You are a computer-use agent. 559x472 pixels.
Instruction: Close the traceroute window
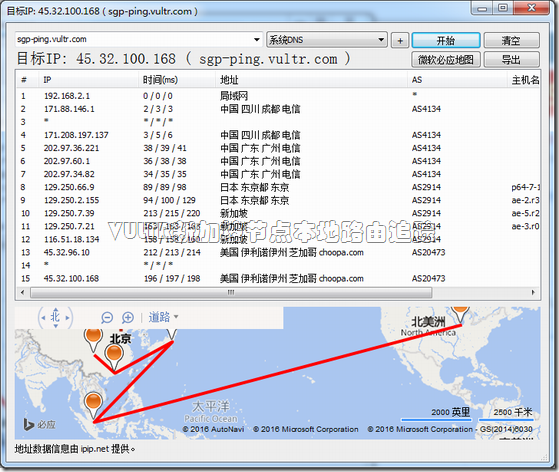(532, 8)
